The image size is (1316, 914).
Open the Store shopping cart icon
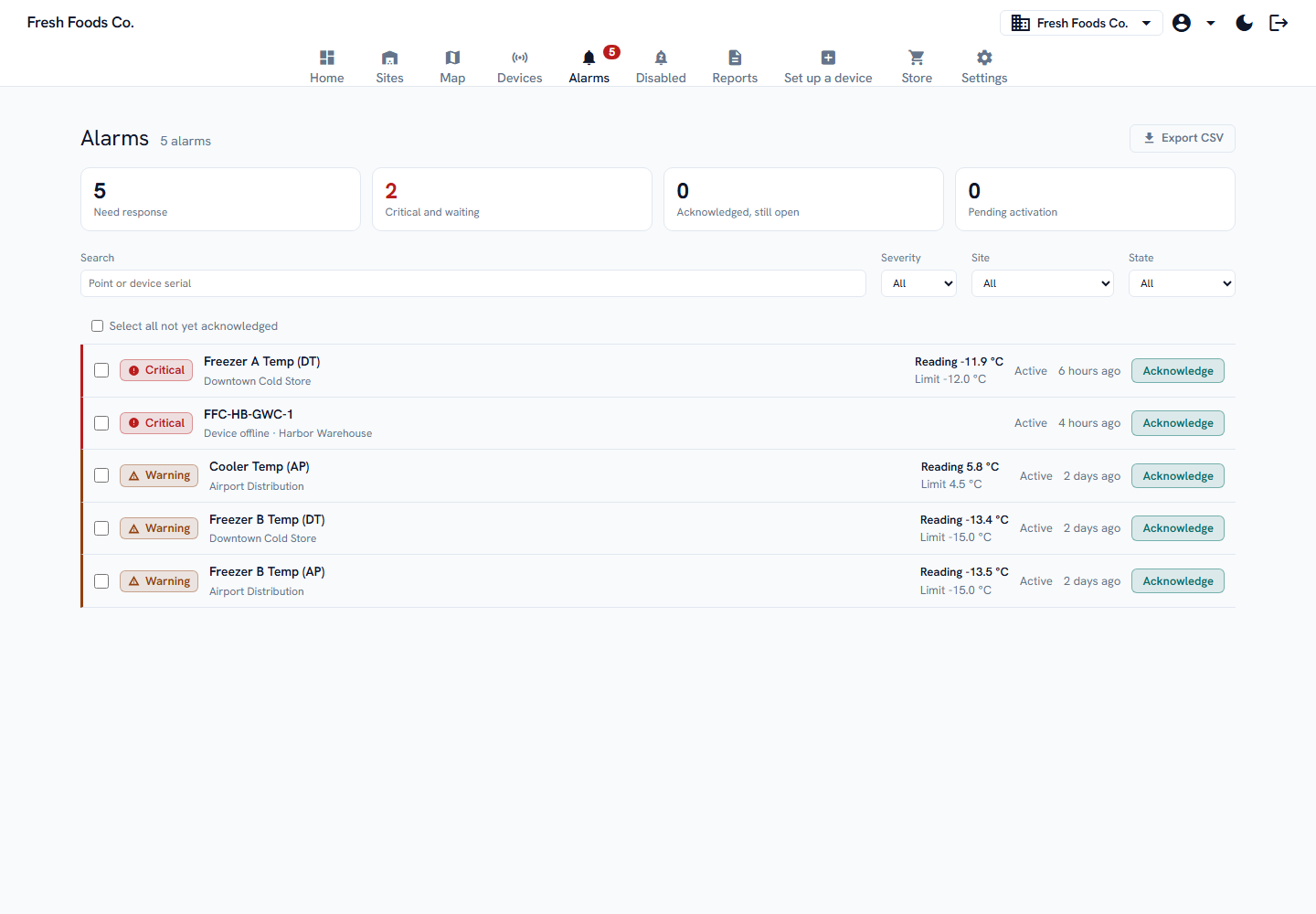tap(917, 58)
